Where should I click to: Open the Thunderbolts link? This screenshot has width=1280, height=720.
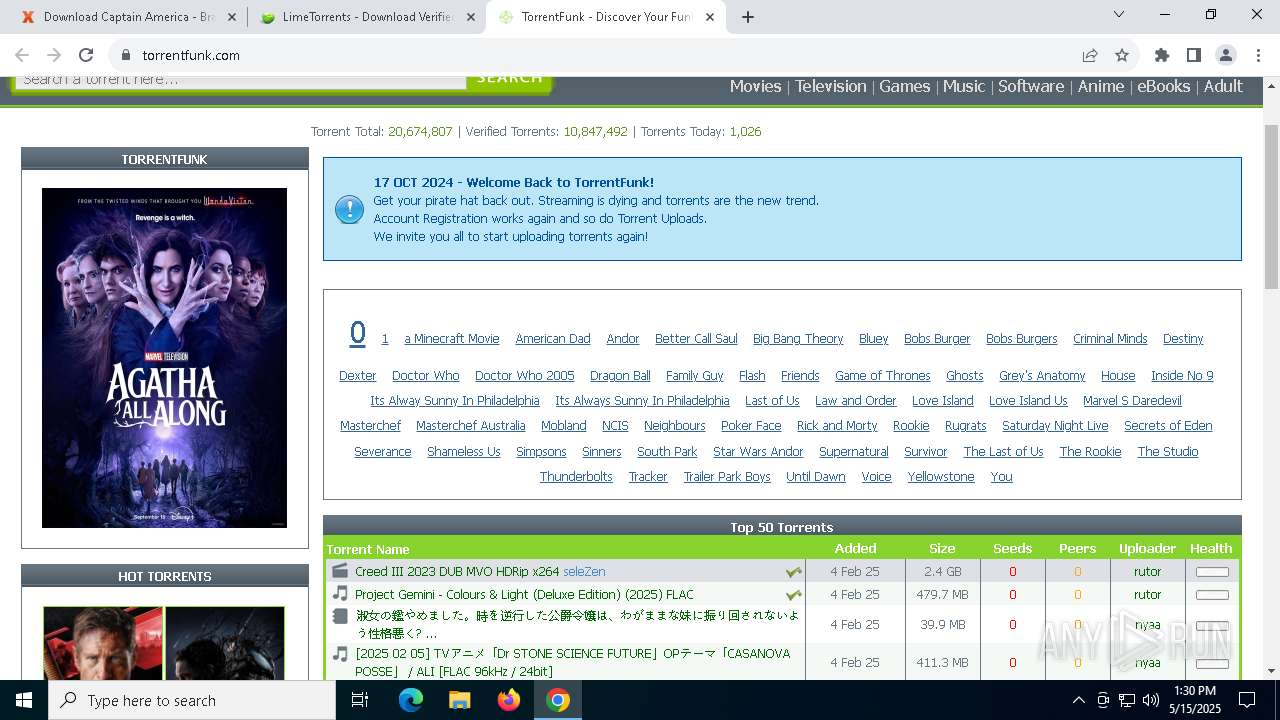tap(576, 477)
